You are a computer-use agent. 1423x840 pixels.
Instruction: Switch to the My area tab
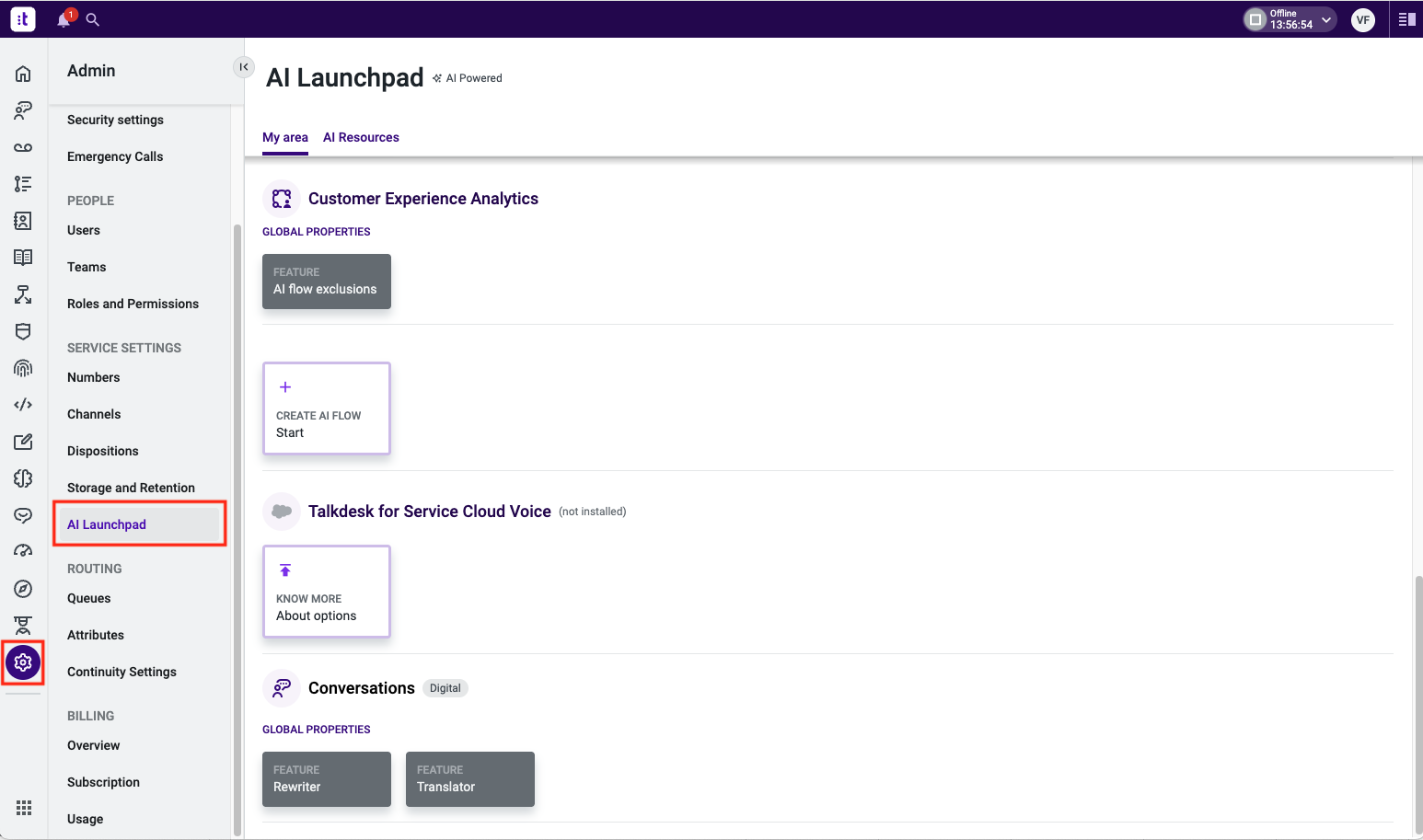(x=285, y=138)
